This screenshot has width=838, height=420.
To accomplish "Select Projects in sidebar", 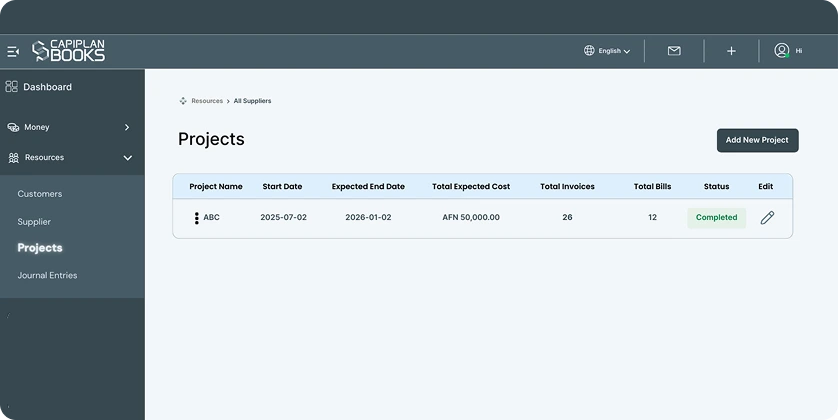I will pyautogui.click(x=40, y=248).
